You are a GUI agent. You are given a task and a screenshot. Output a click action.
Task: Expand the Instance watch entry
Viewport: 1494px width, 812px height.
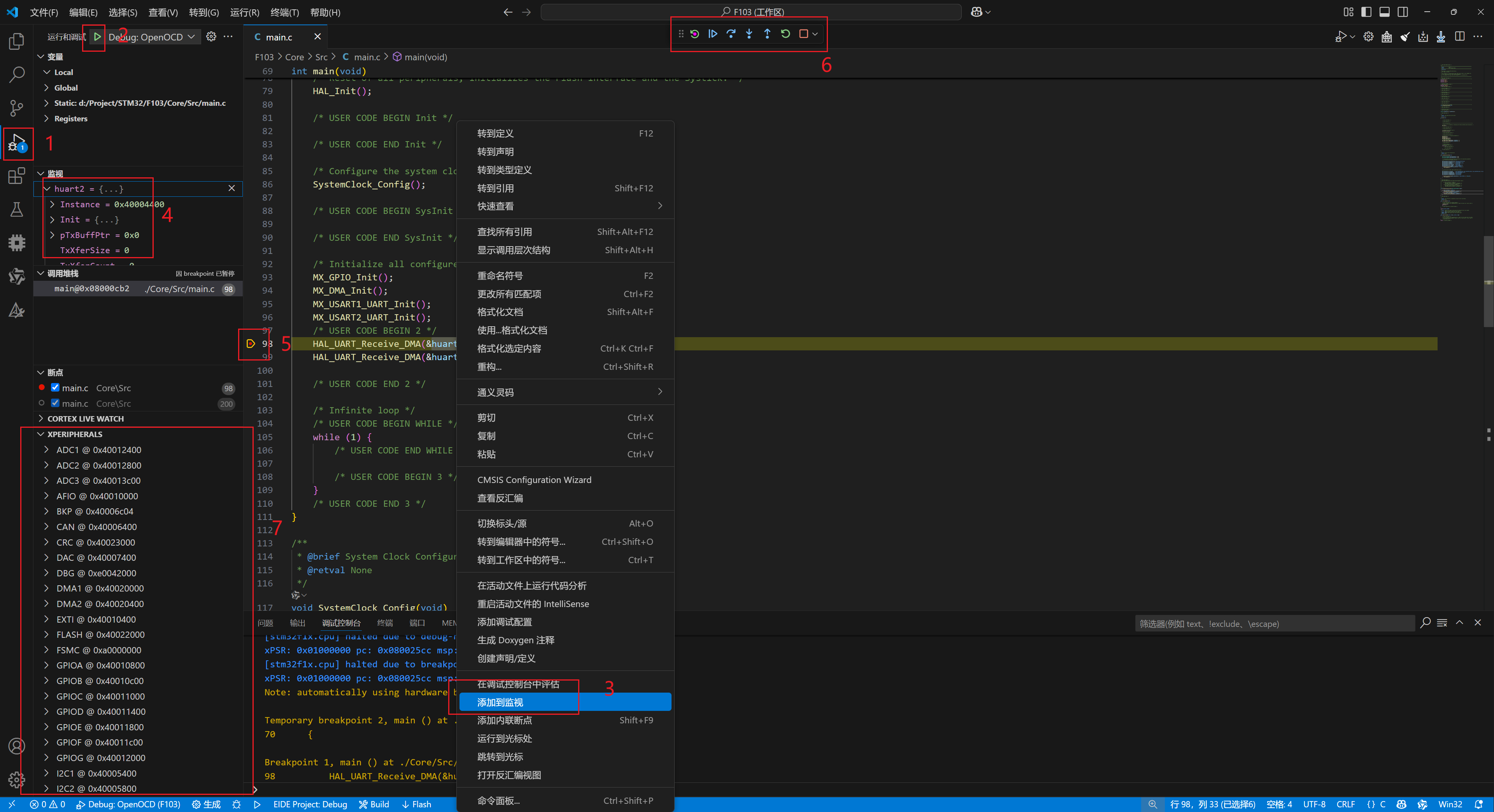[x=52, y=204]
